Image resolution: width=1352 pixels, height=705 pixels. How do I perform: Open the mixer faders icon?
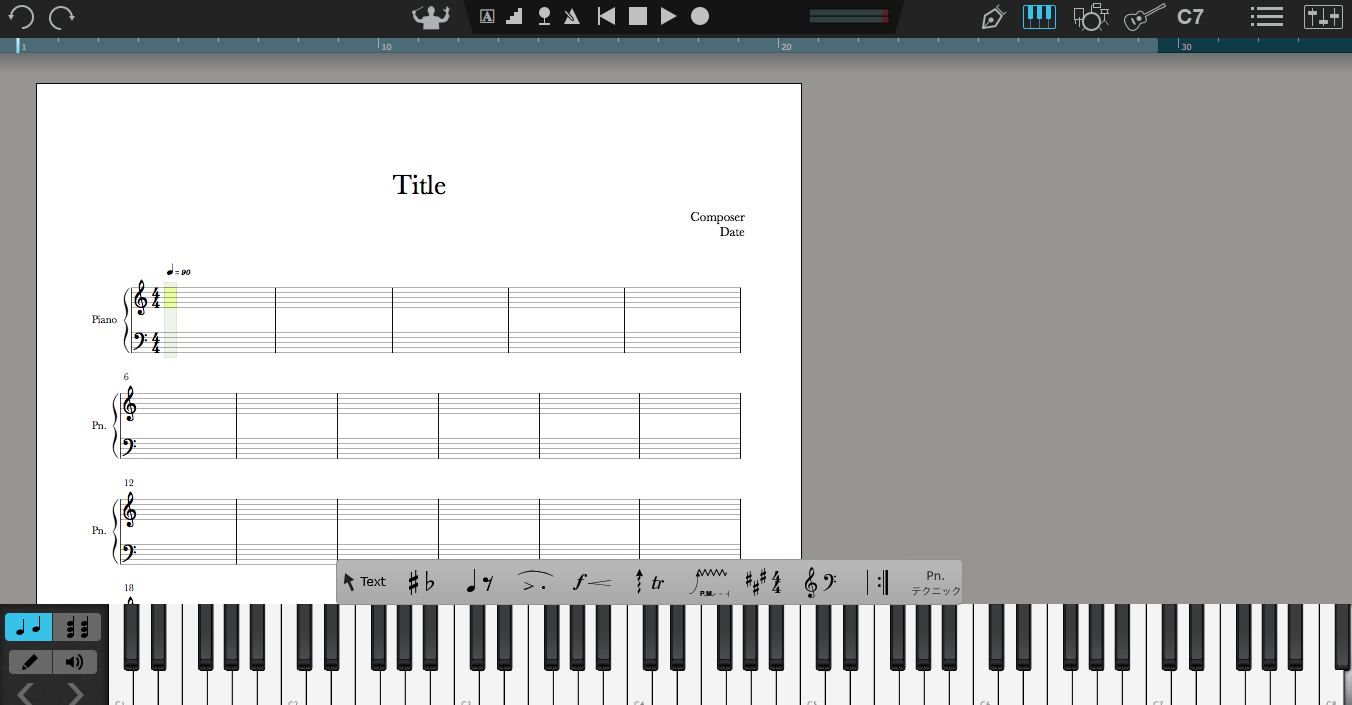point(1322,17)
